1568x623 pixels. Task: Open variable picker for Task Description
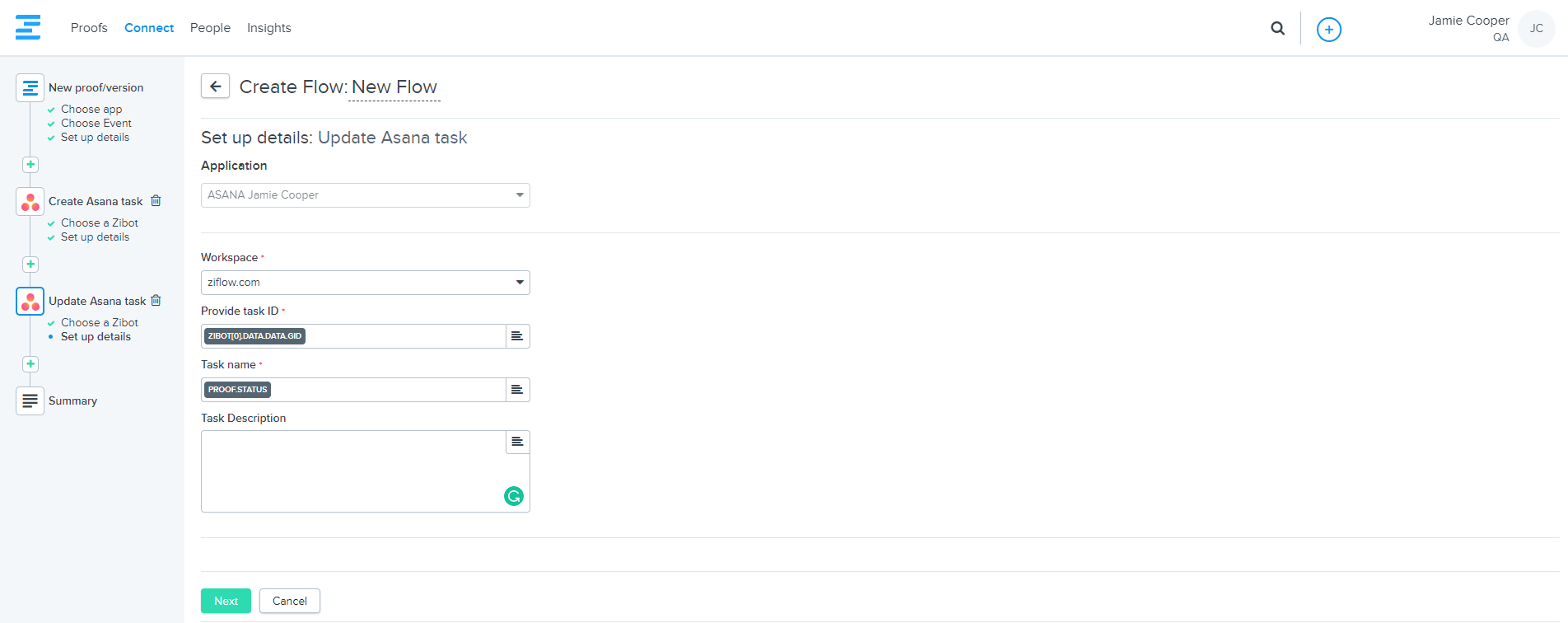(517, 443)
